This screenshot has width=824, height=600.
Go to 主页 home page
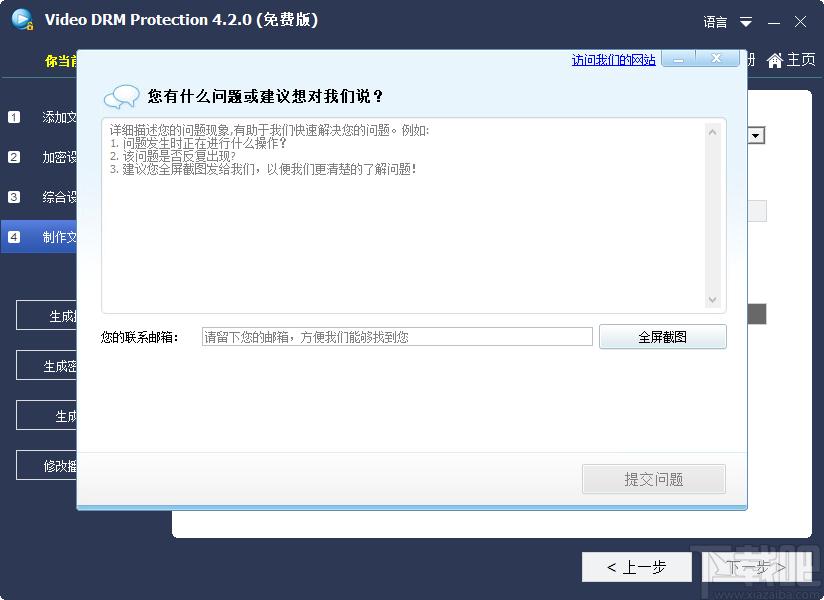(x=791, y=60)
